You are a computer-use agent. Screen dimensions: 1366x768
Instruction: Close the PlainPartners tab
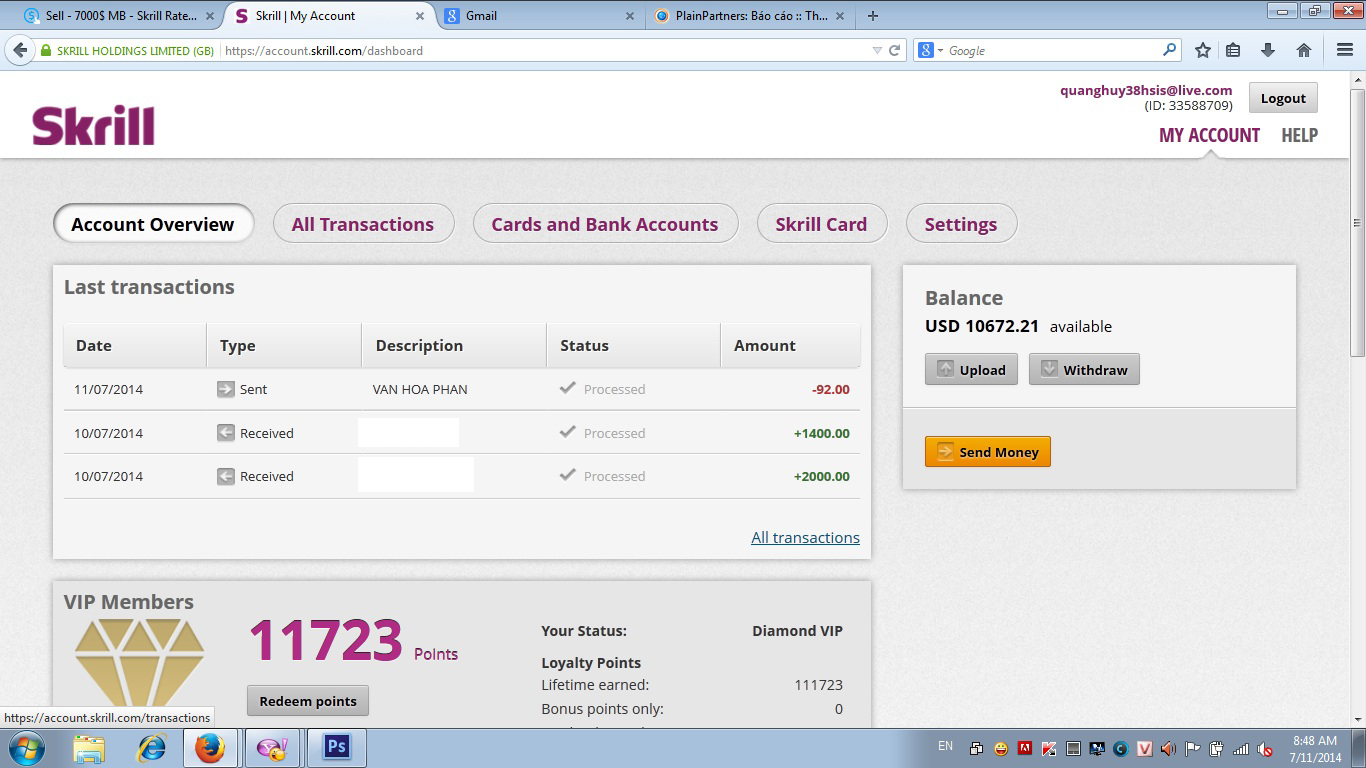tap(840, 16)
